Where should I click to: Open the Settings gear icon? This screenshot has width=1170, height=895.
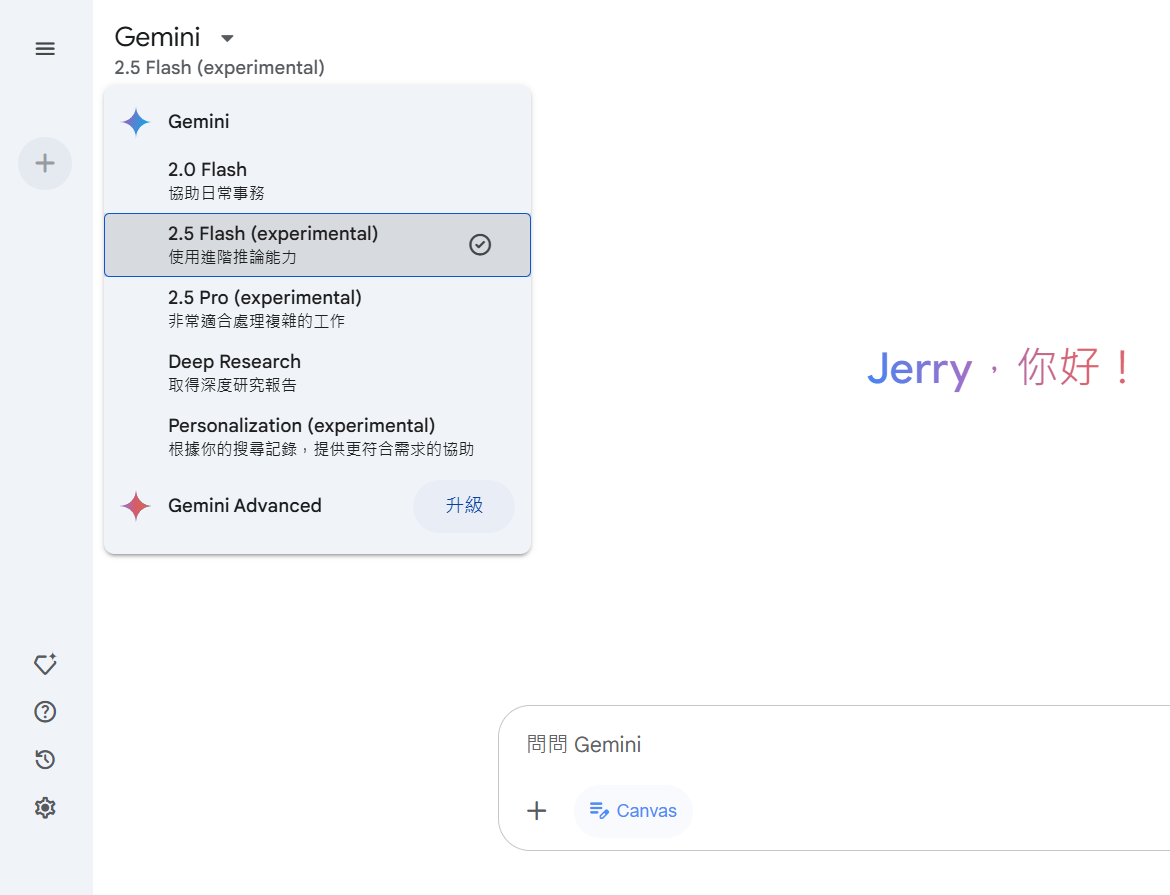click(45, 808)
